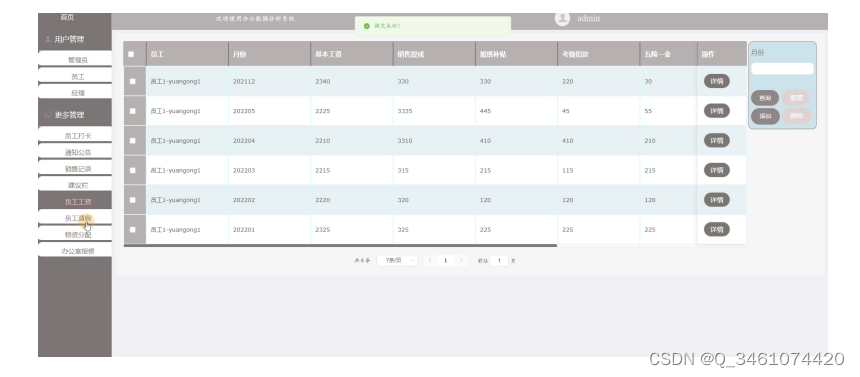
Task: Collapse the 用户管理 menu chevron
Action: pyautogui.click(x=100, y=40)
